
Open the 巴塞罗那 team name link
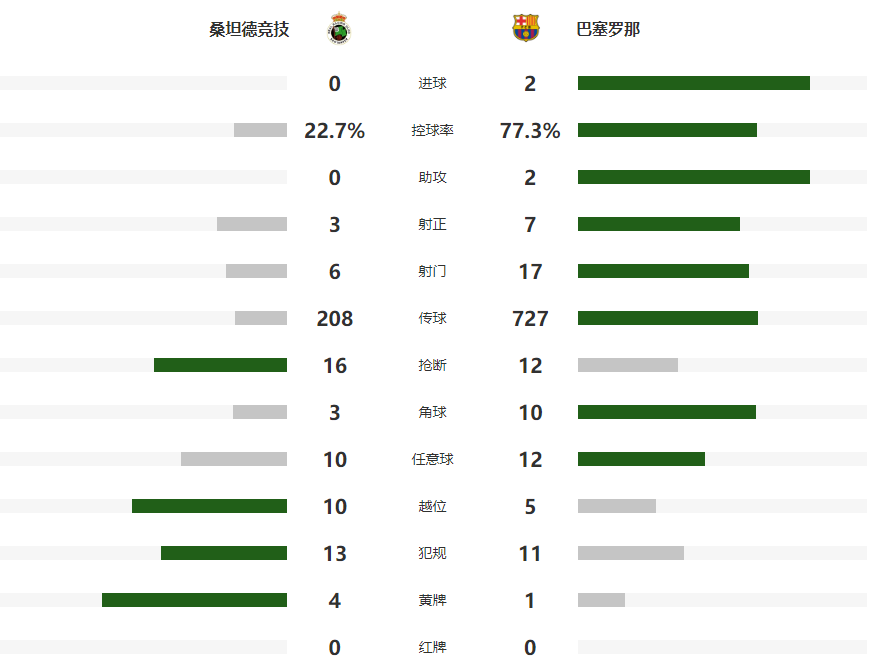608,30
